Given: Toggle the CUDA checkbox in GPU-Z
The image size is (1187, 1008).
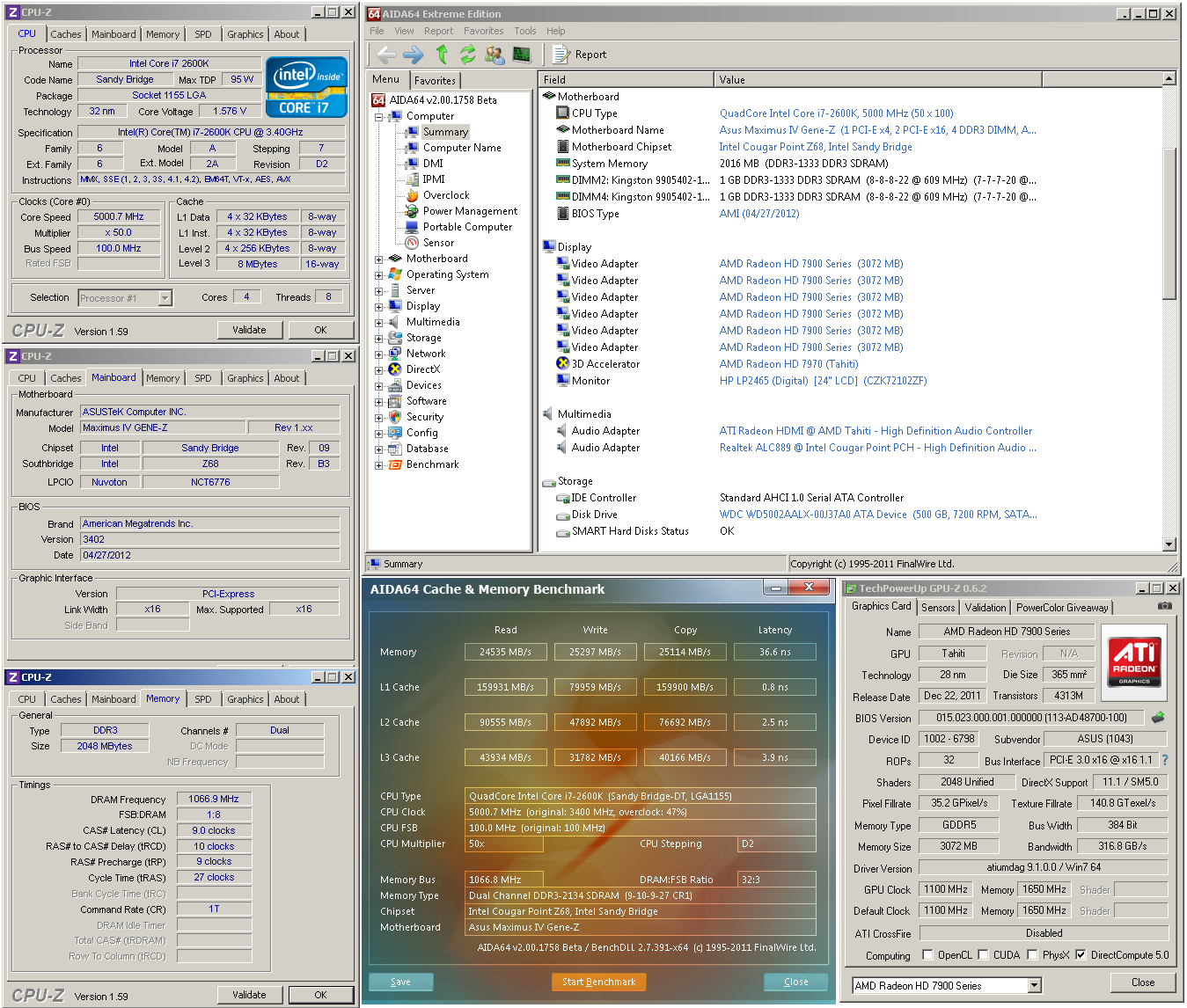Looking at the screenshot, I should coord(983,955).
